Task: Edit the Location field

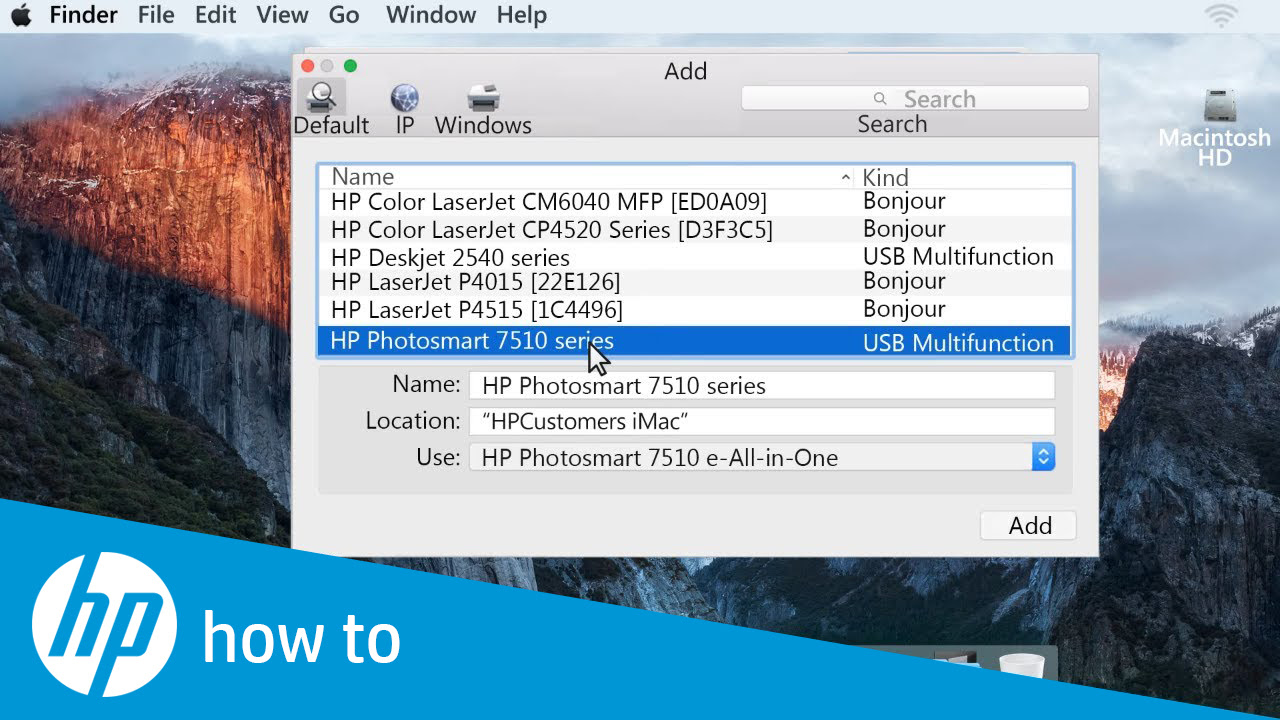Action: pyautogui.click(x=762, y=421)
